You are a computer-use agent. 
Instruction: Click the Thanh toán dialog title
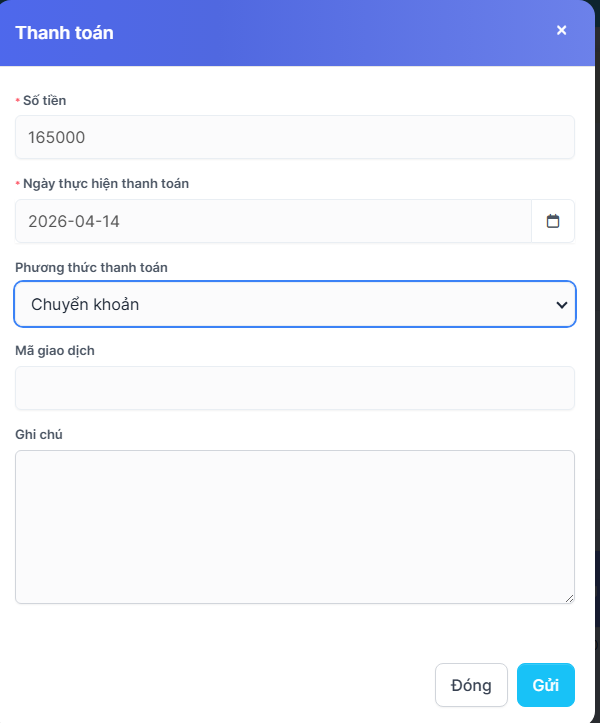[64, 33]
